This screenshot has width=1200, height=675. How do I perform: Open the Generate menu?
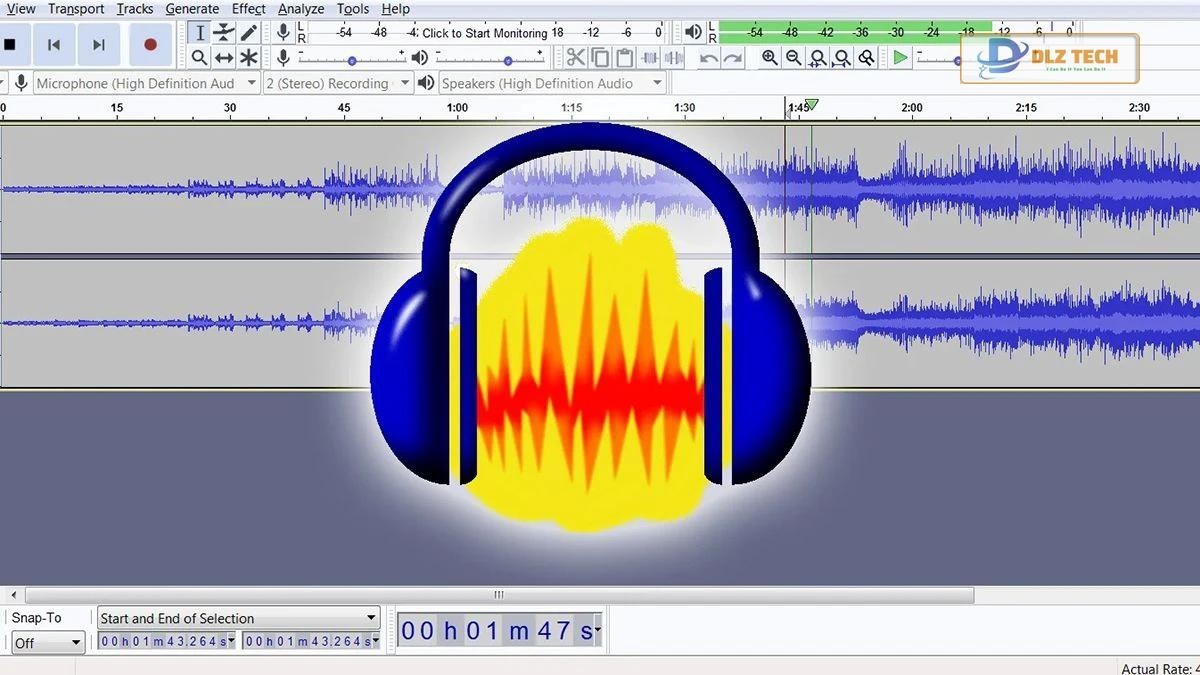click(x=192, y=9)
